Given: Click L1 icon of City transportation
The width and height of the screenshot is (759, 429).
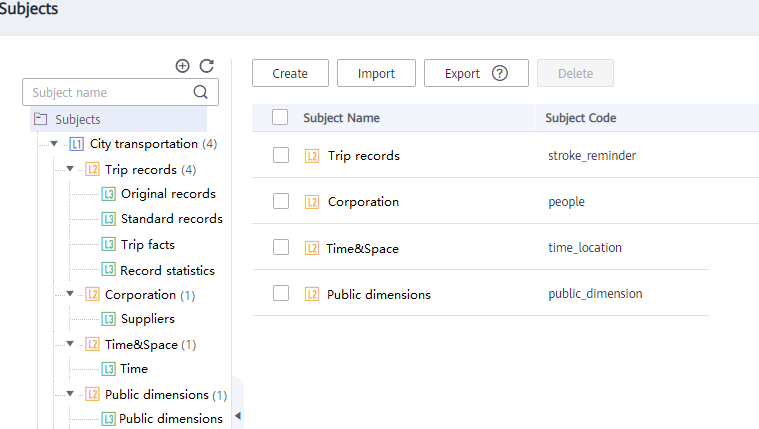Looking at the screenshot, I should (76, 144).
